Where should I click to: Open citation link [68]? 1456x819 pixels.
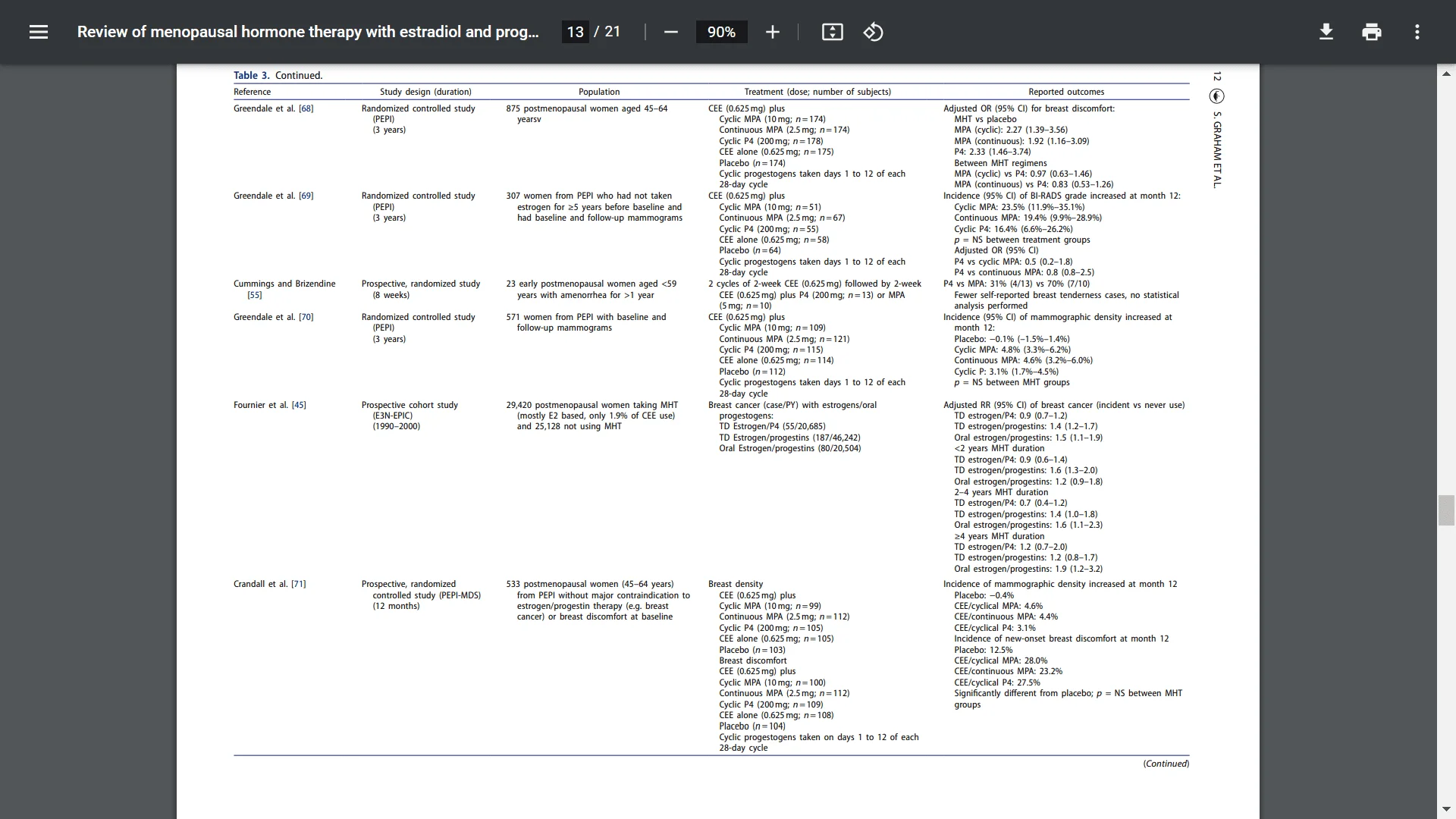click(306, 108)
